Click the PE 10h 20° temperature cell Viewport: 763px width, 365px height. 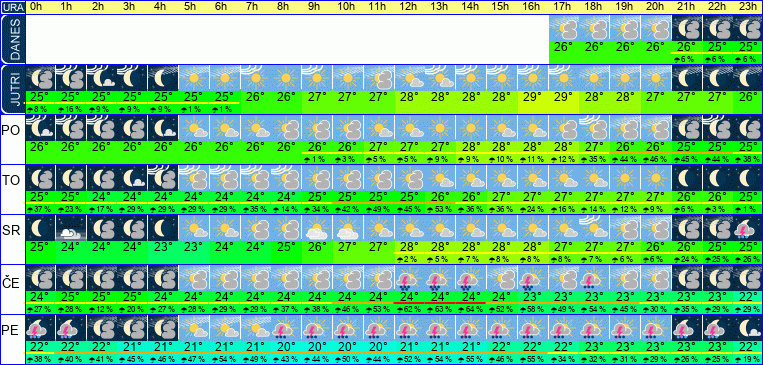click(347, 346)
